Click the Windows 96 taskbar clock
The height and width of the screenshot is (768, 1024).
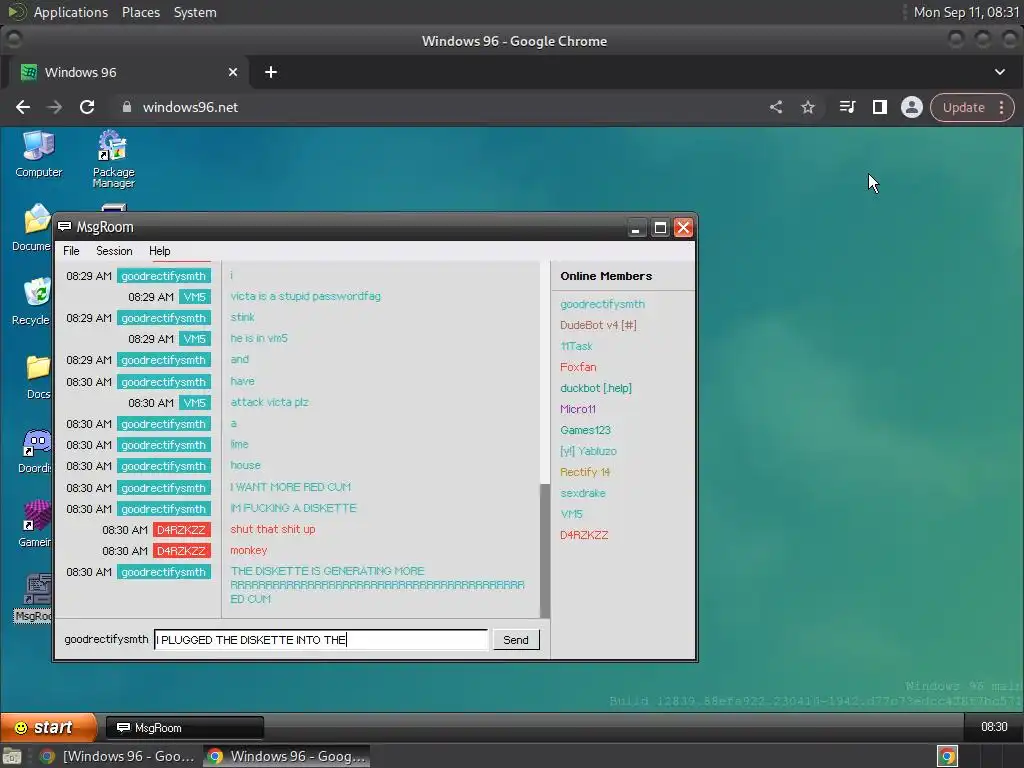pyautogui.click(x=994, y=727)
